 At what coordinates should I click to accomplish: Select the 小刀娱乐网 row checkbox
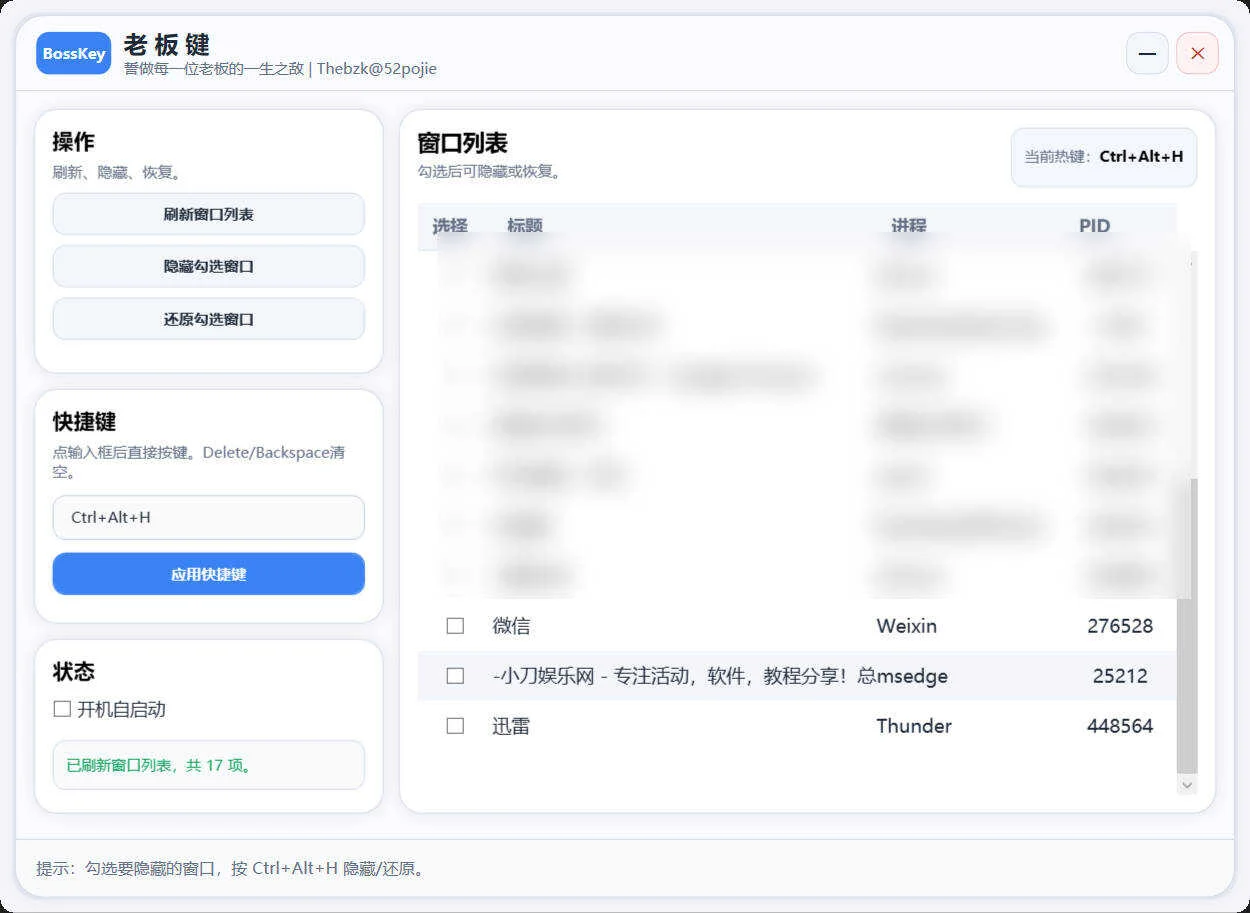[x=455, y=675]
